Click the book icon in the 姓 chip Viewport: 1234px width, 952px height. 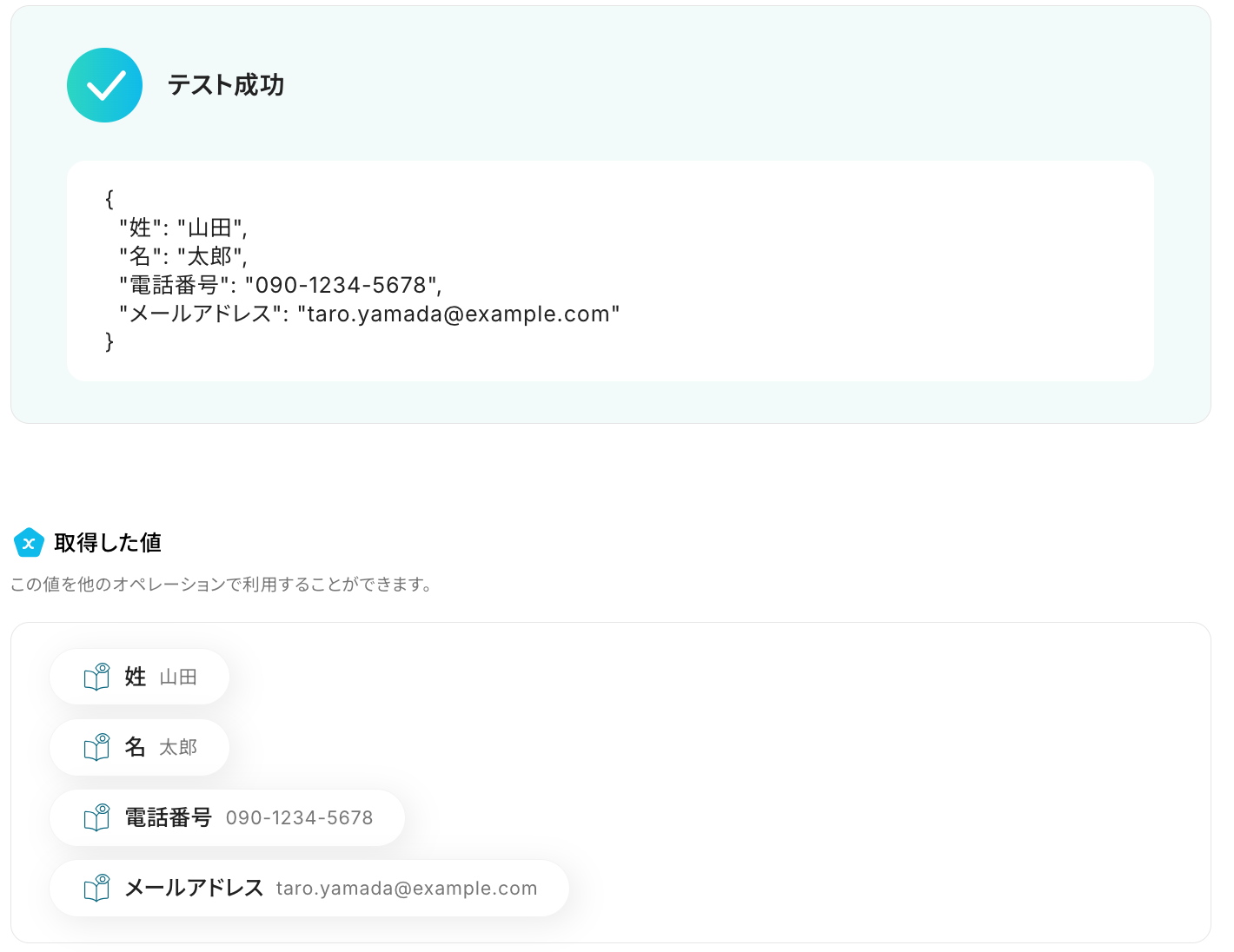click(x=96, y=677)
